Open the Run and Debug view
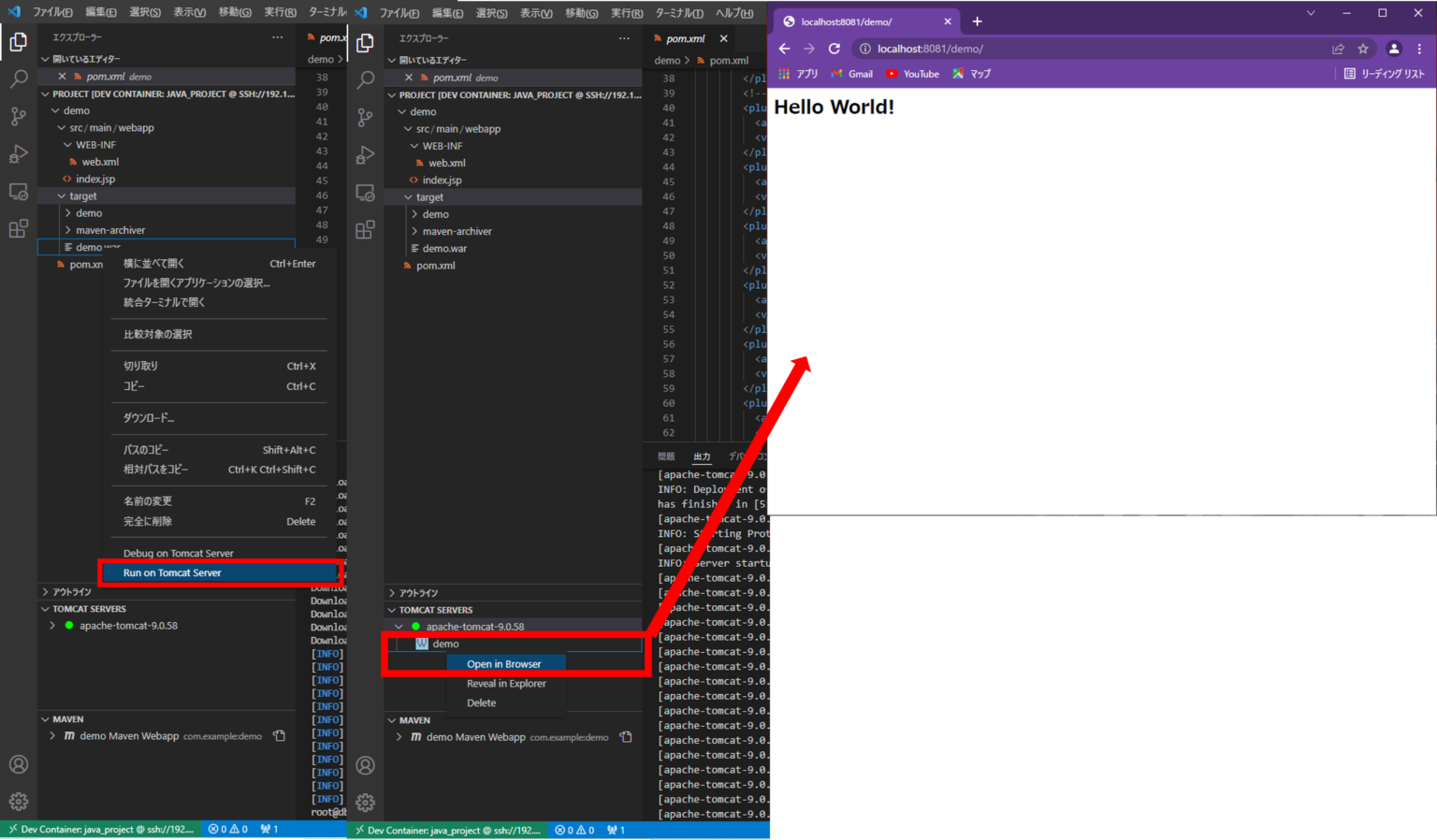The height and width of the screenshot is (840, 1437). point(18,153)
